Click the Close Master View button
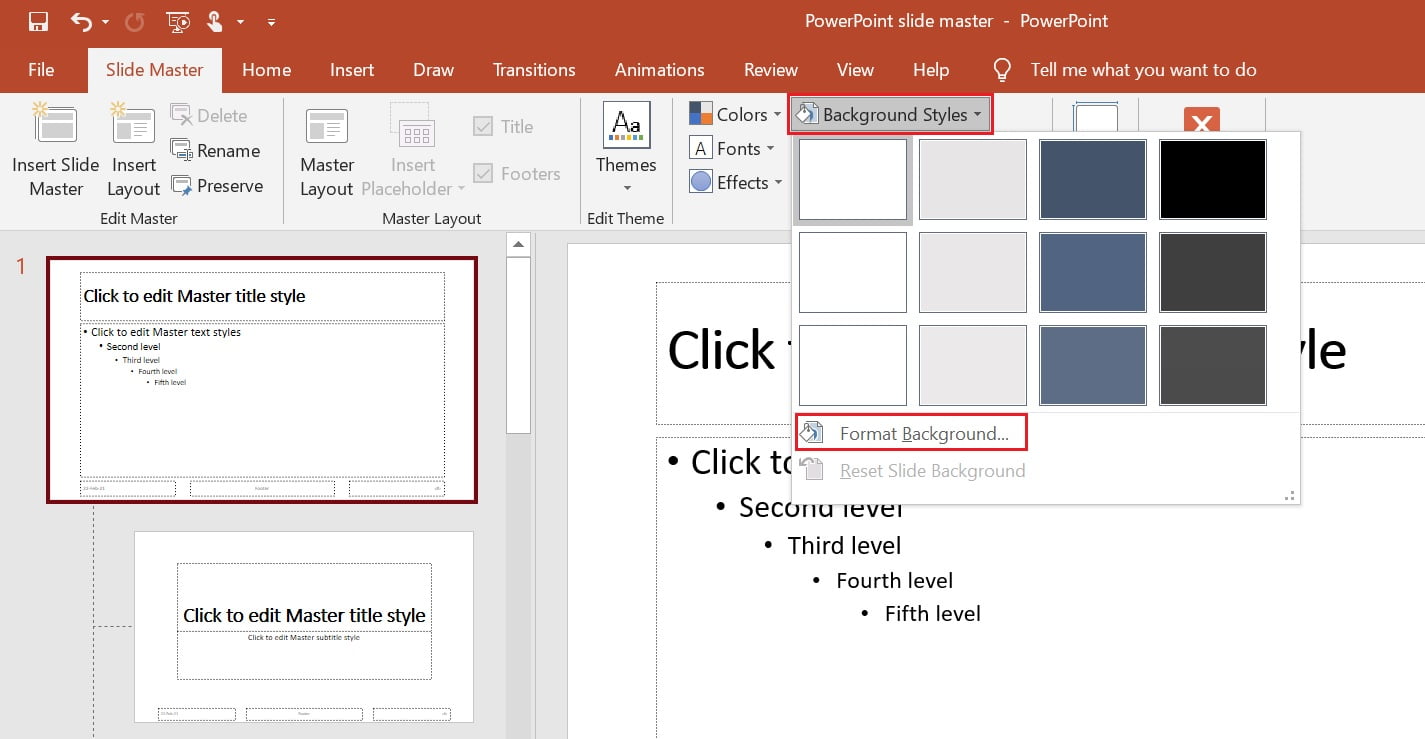1425x739 pixels. pyautogui.click(x=1201, y=123)
